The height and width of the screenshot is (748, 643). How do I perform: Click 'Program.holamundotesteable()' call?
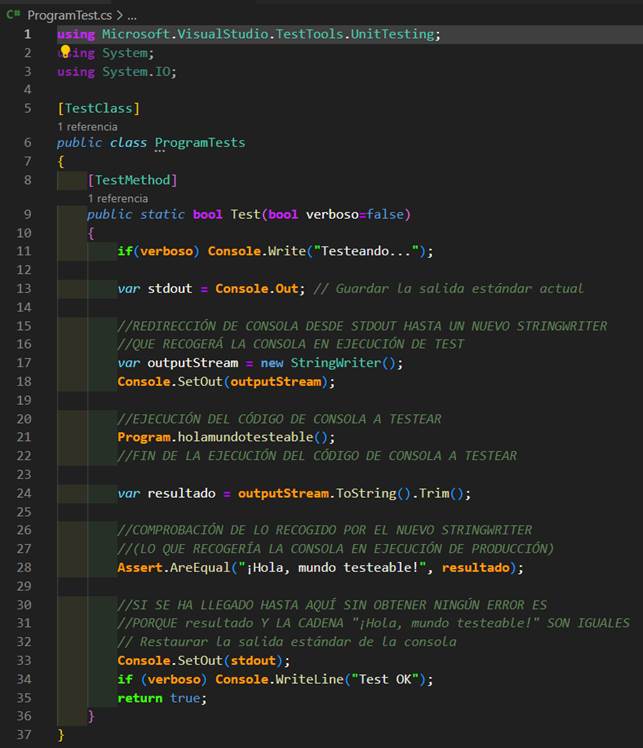click(223, 437)
